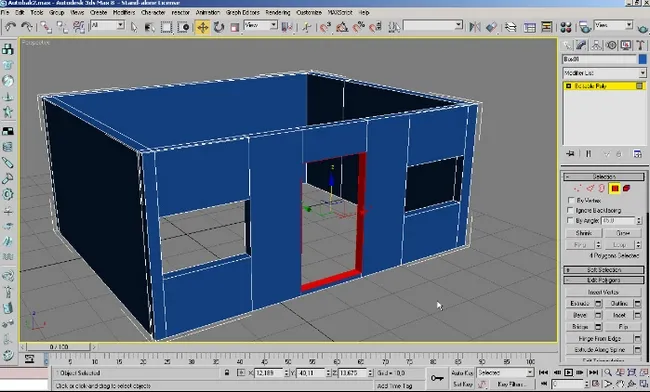Click the time slider showing 0 / 100
The height and width of the screenshot is (392, 650).
click(x=59, y=346)
